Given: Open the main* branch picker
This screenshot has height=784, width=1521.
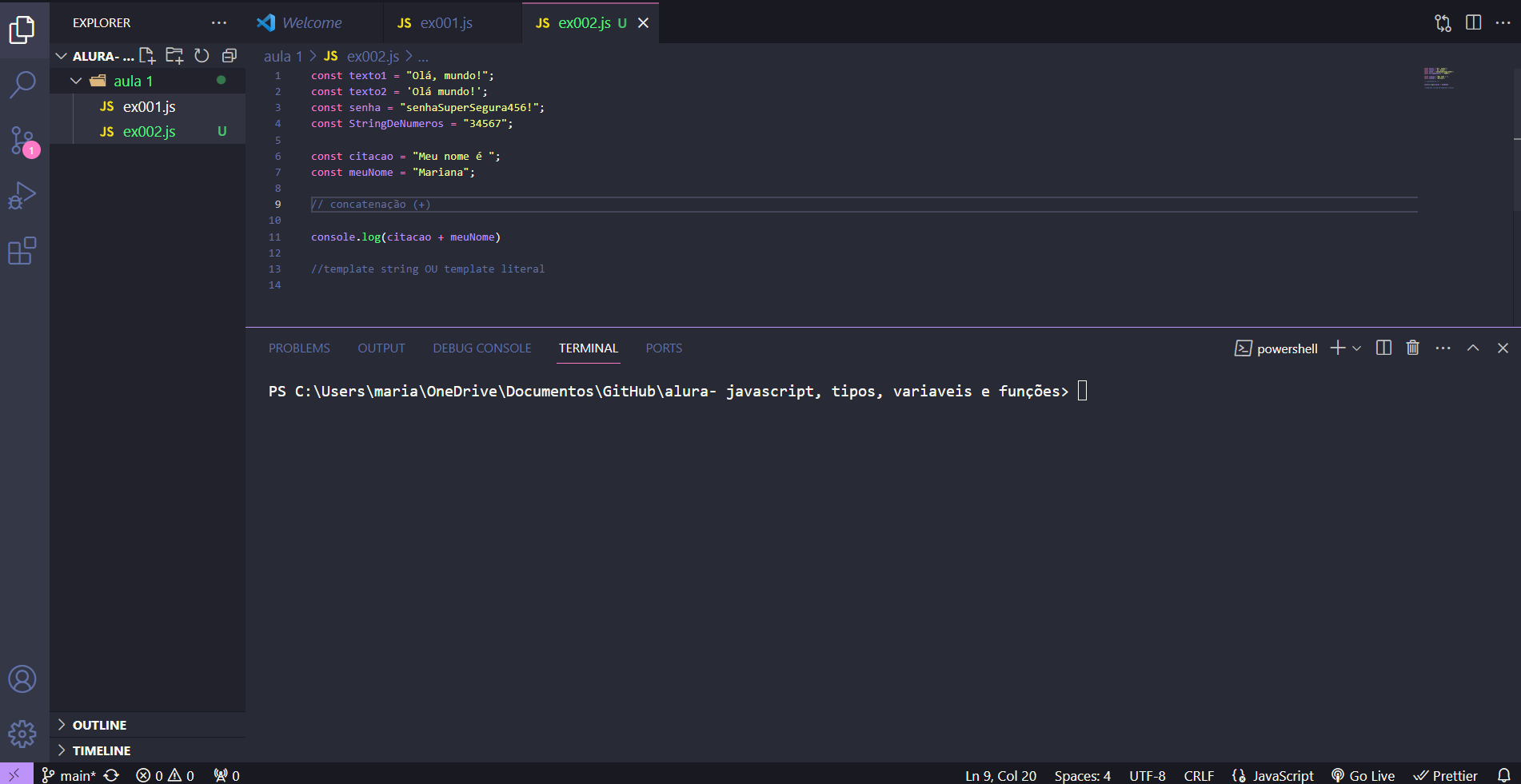Looking at the screenshot, I should (x=69, y=775).
